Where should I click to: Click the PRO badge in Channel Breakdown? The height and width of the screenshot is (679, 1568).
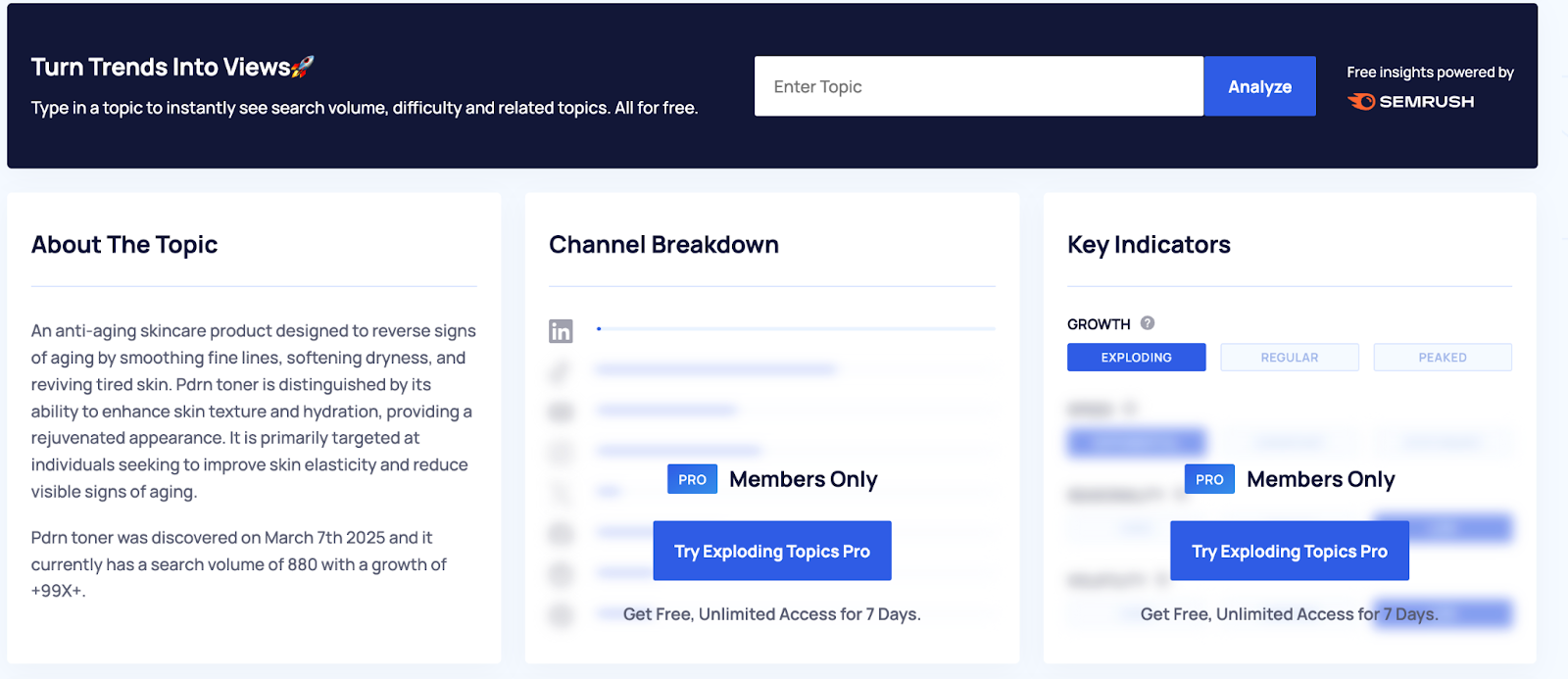(x=692, y=479)
